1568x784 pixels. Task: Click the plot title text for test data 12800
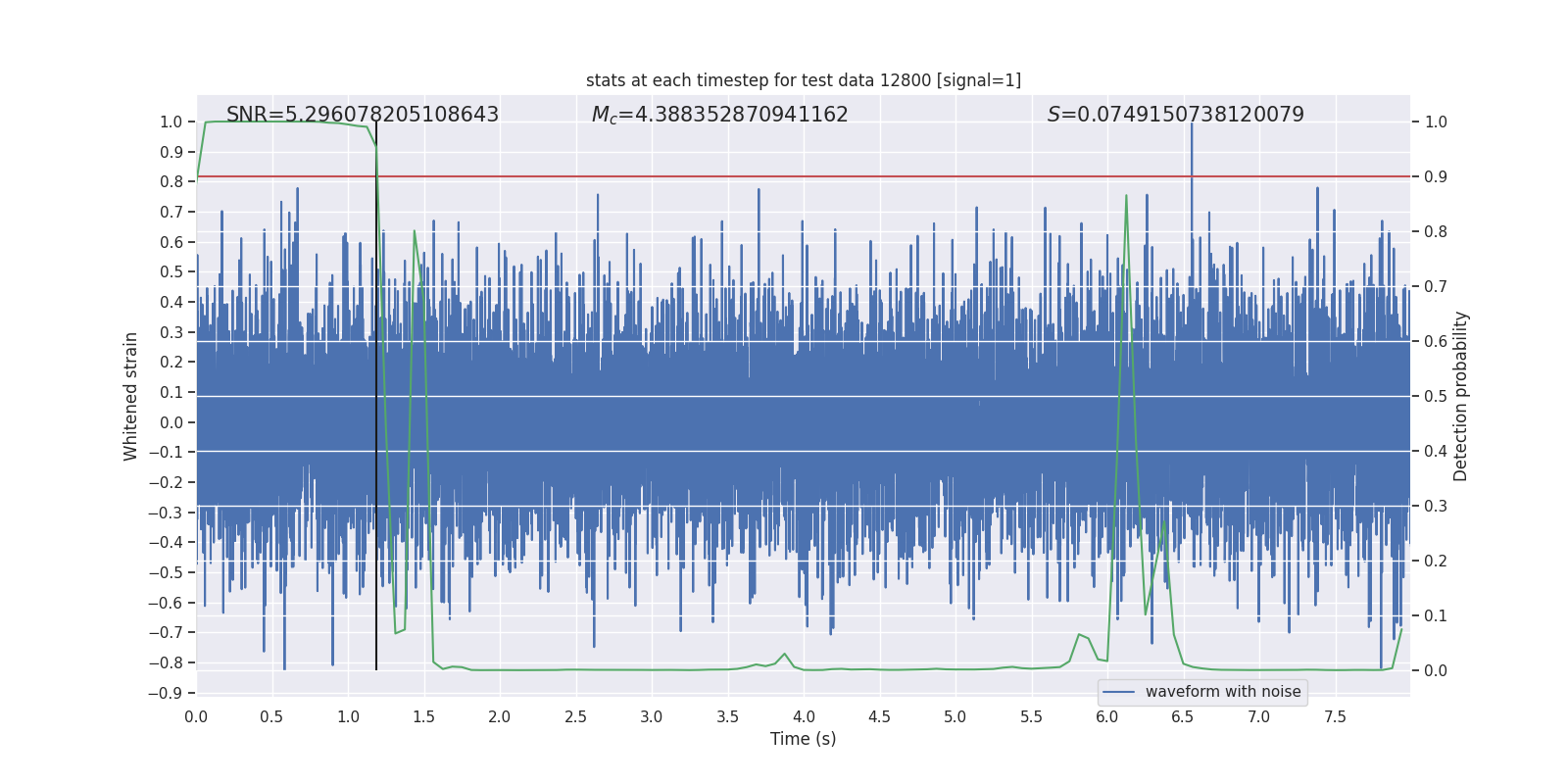[x=803, y=80]
